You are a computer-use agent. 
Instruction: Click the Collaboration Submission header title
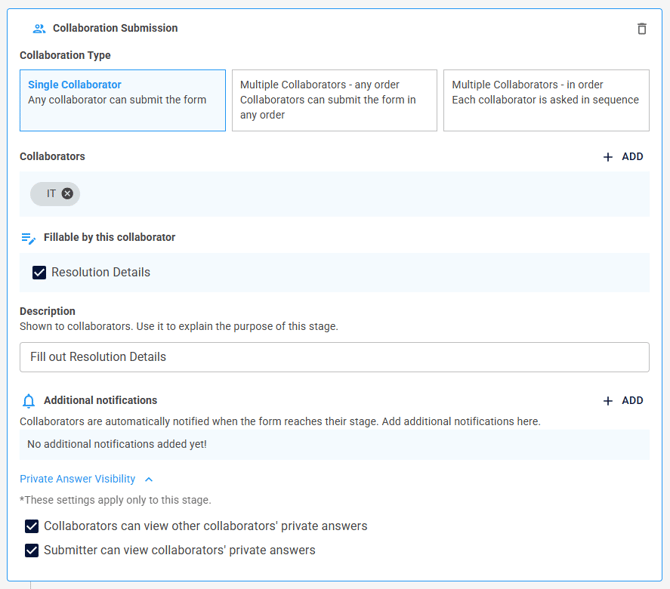point(115,28)
